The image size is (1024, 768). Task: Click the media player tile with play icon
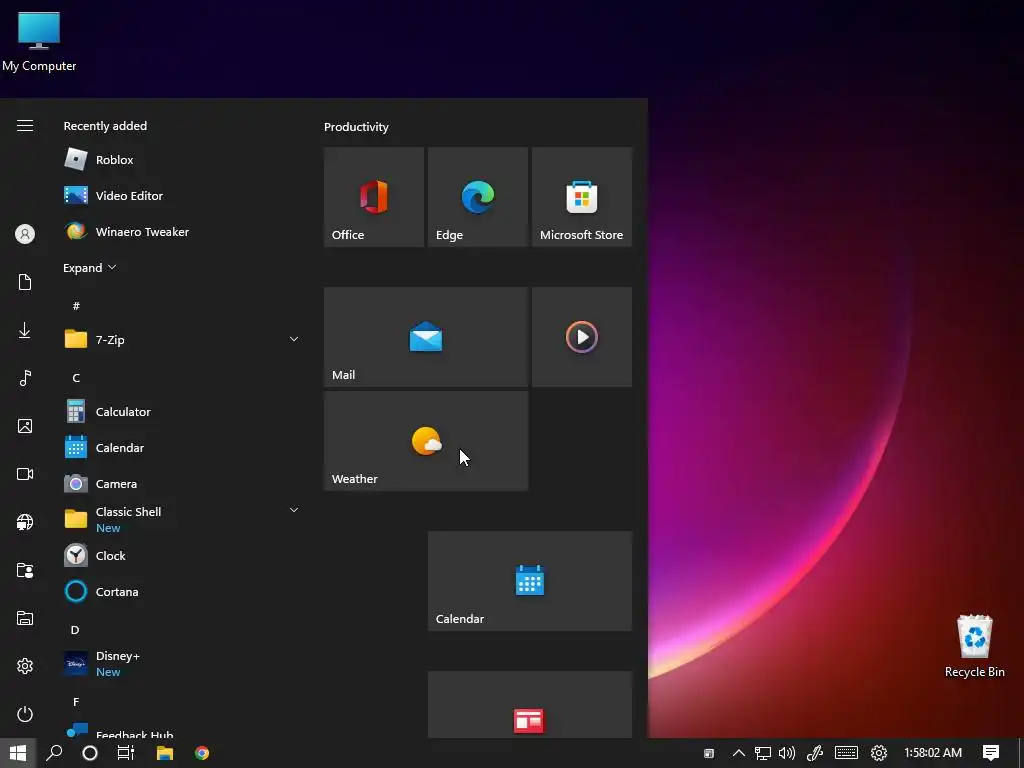coord(582,337)
